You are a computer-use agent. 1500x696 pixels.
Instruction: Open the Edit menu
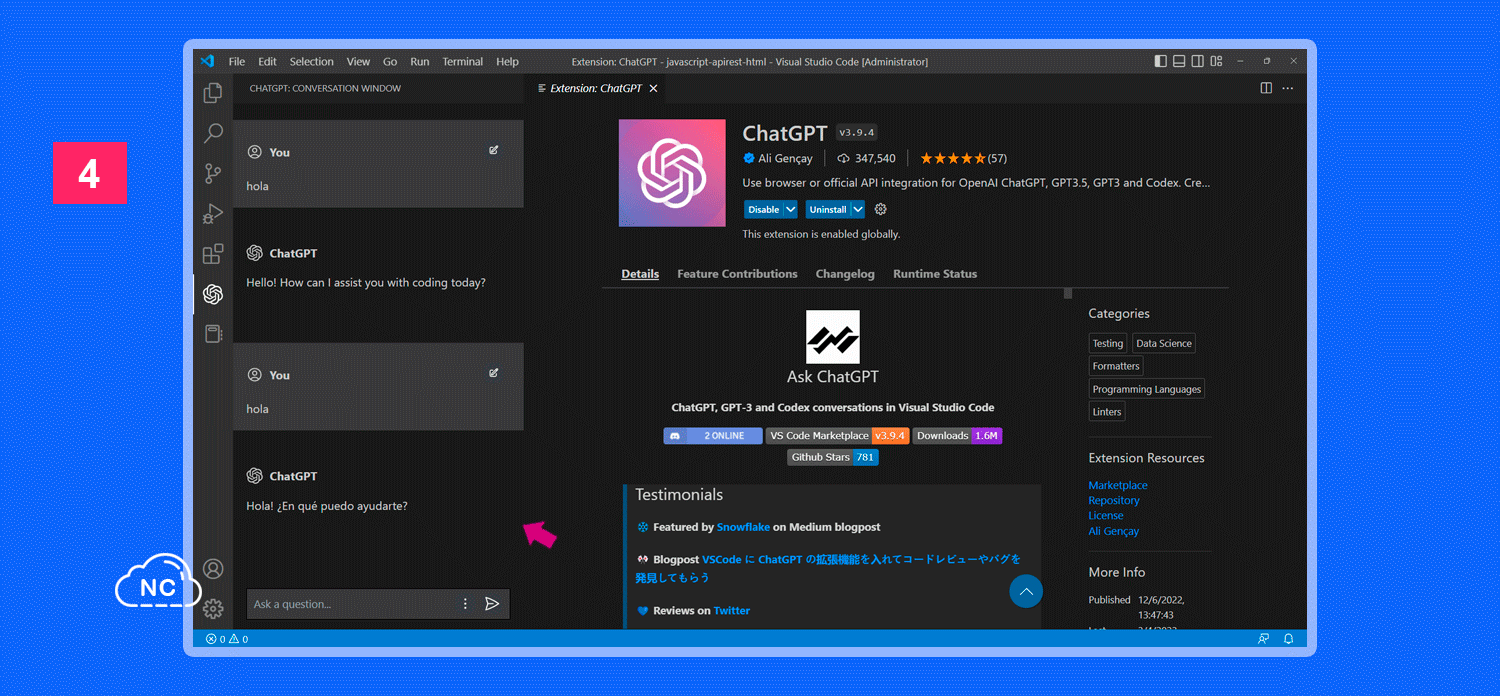(x=267, y=61)
